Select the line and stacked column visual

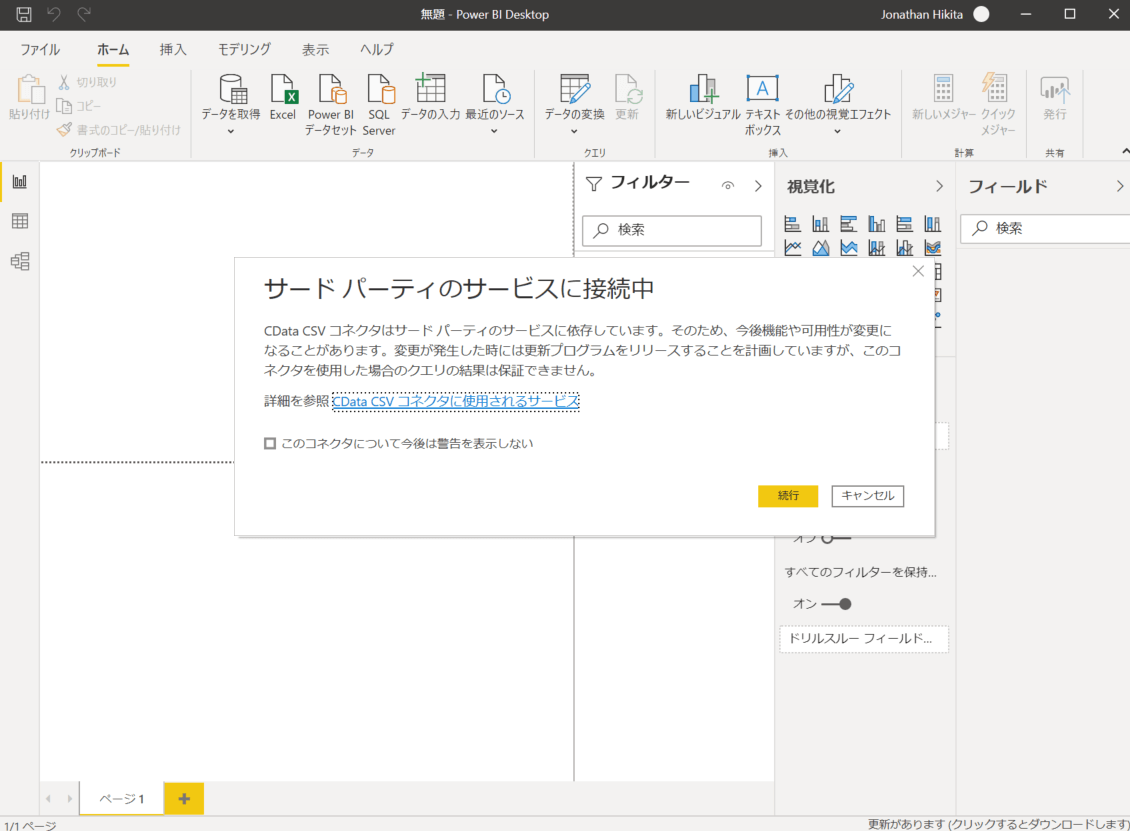coord(876,248)
